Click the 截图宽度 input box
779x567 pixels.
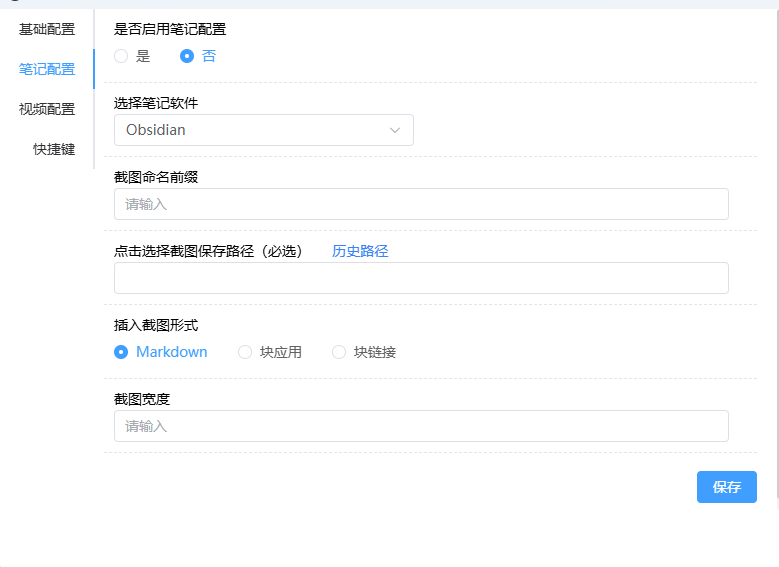click(x=421, y=426)
